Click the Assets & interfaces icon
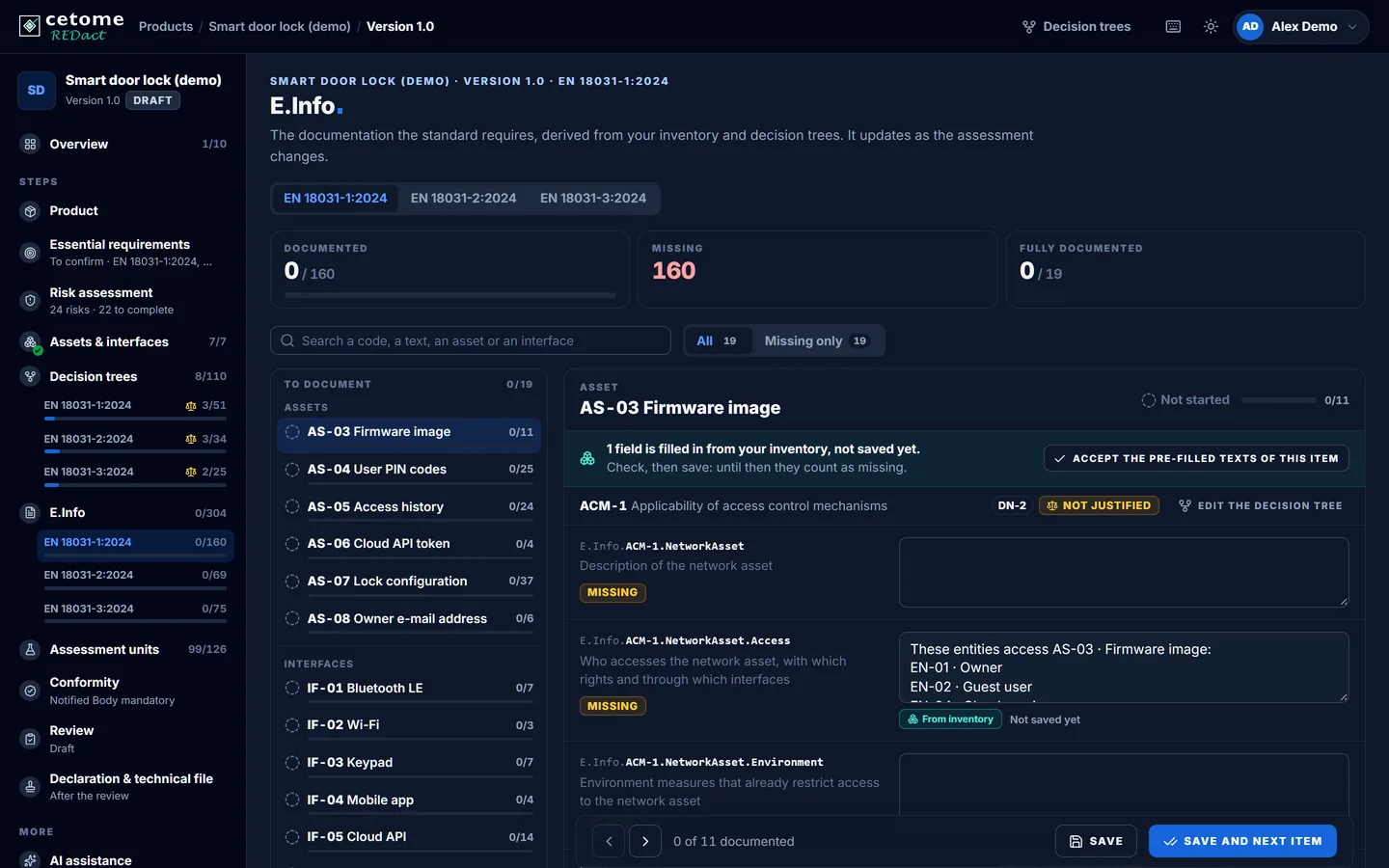This screenshot has width=1389, height=868. [30, 342]
